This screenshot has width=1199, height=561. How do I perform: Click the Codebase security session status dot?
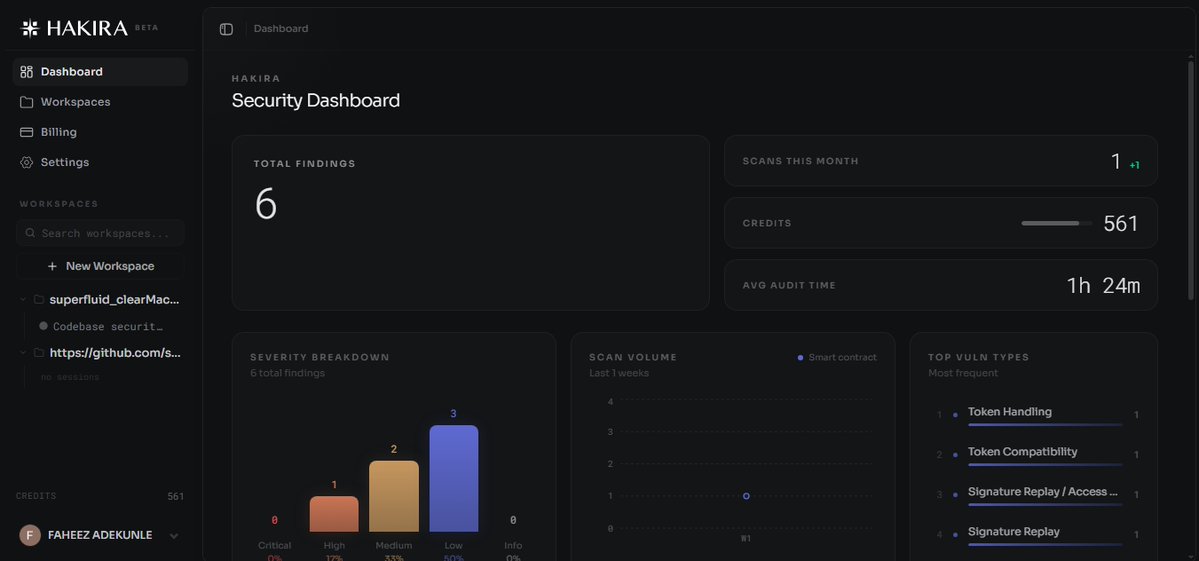pyautogui.click(x=44, y=326)
